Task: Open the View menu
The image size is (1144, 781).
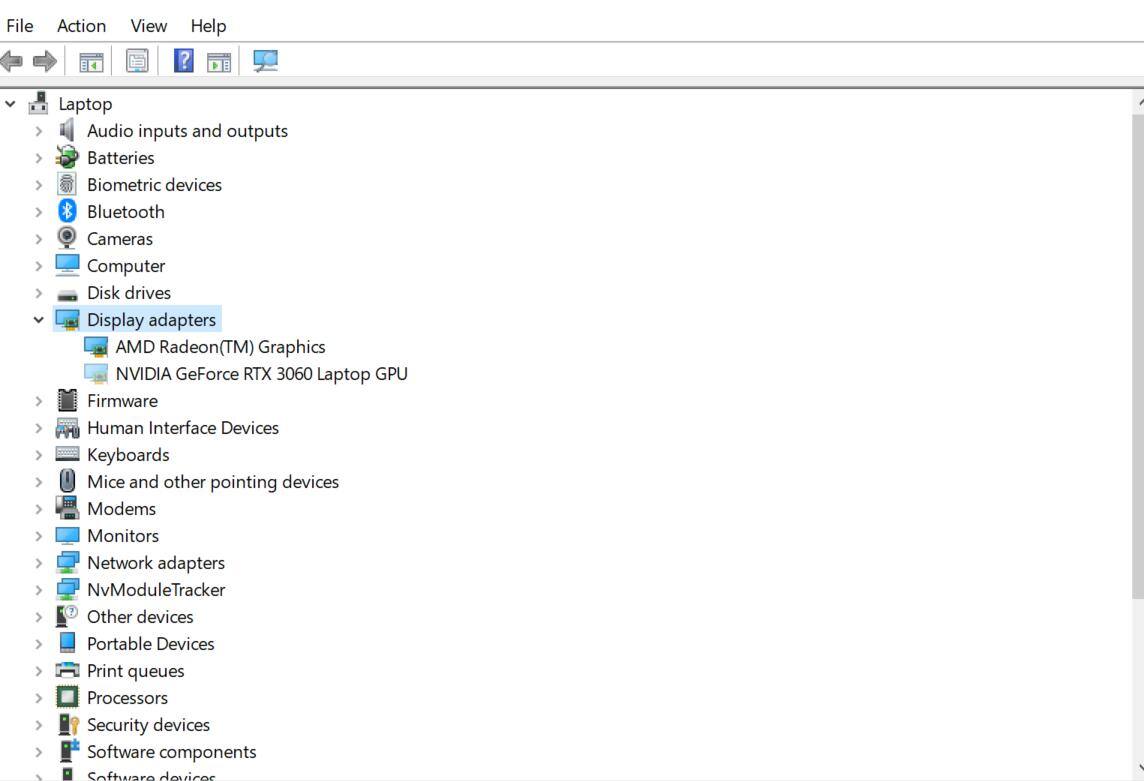Action: (x=148, y=26)
